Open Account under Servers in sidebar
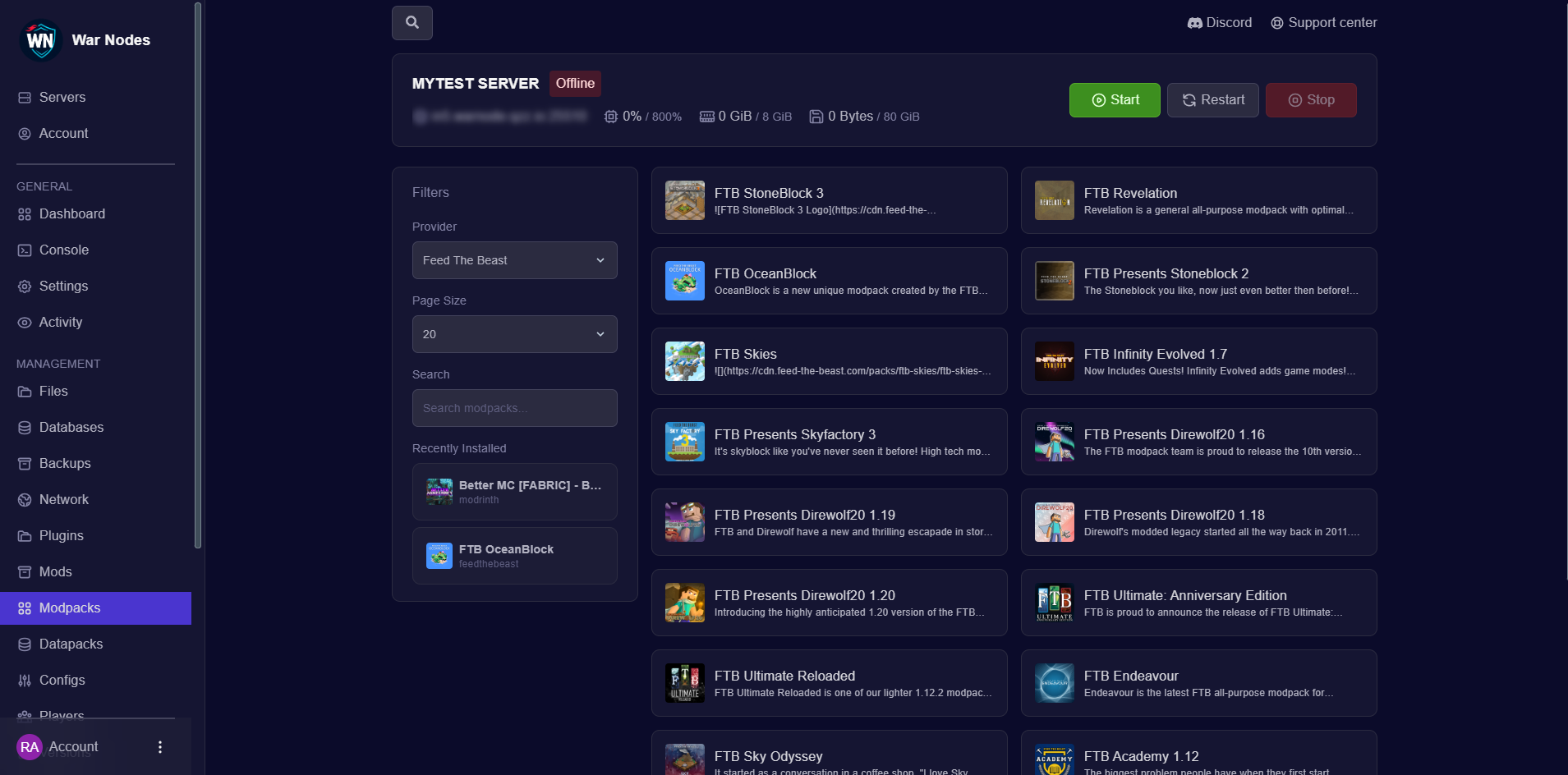The width and height of the screenshot is (1568, 775). pyautogui.click(x=95, y=133)
